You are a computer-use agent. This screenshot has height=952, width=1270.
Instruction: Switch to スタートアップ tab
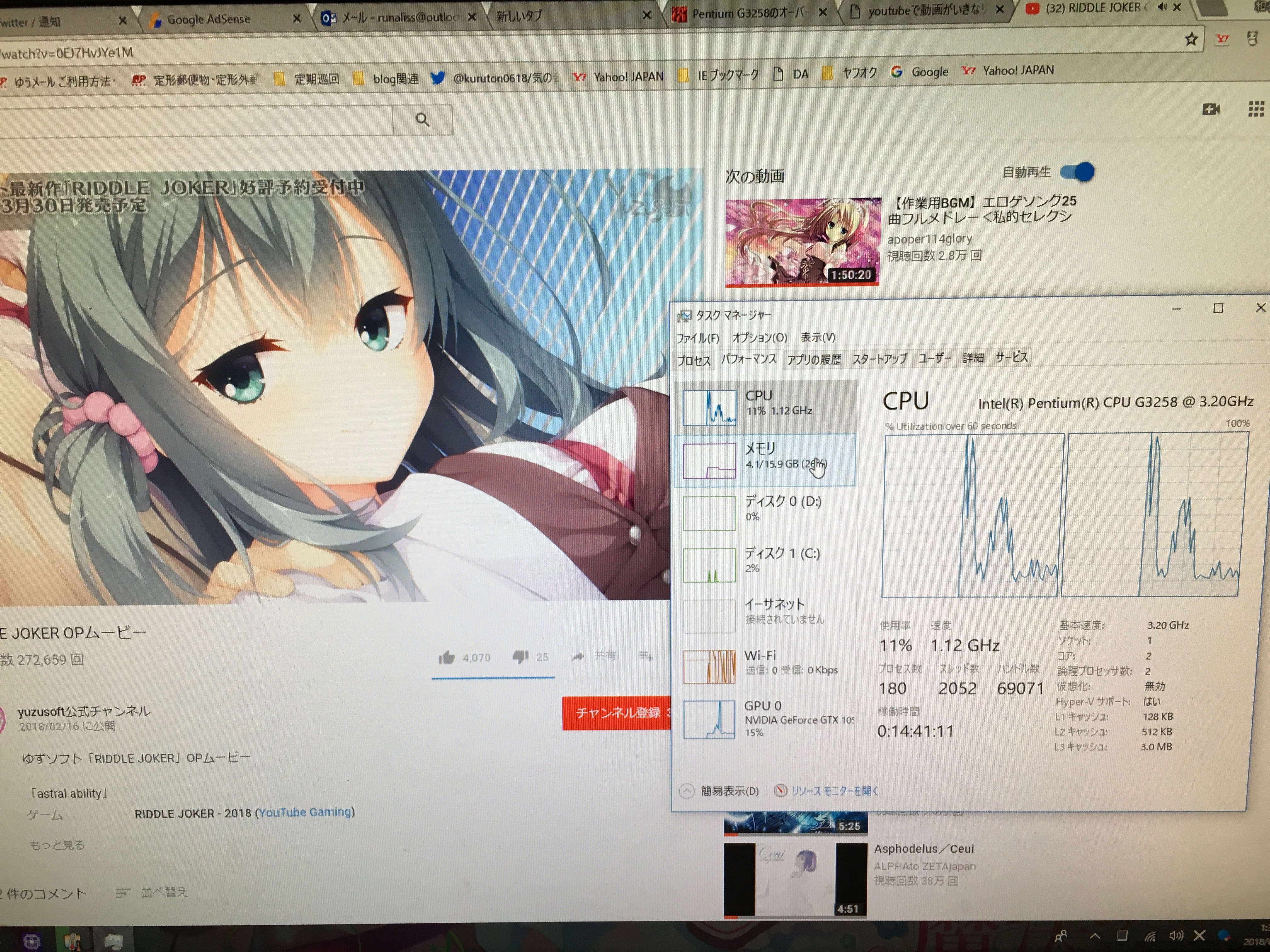click(879, 359)
